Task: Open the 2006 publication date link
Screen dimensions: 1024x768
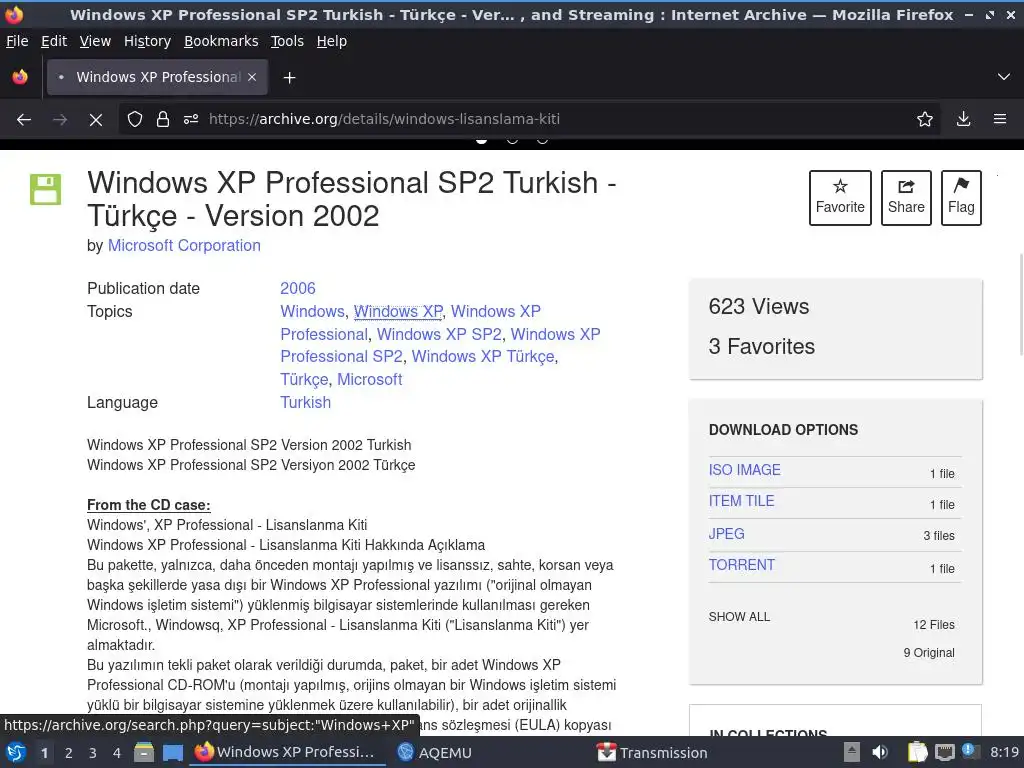Action: click(x=298, y=289)
